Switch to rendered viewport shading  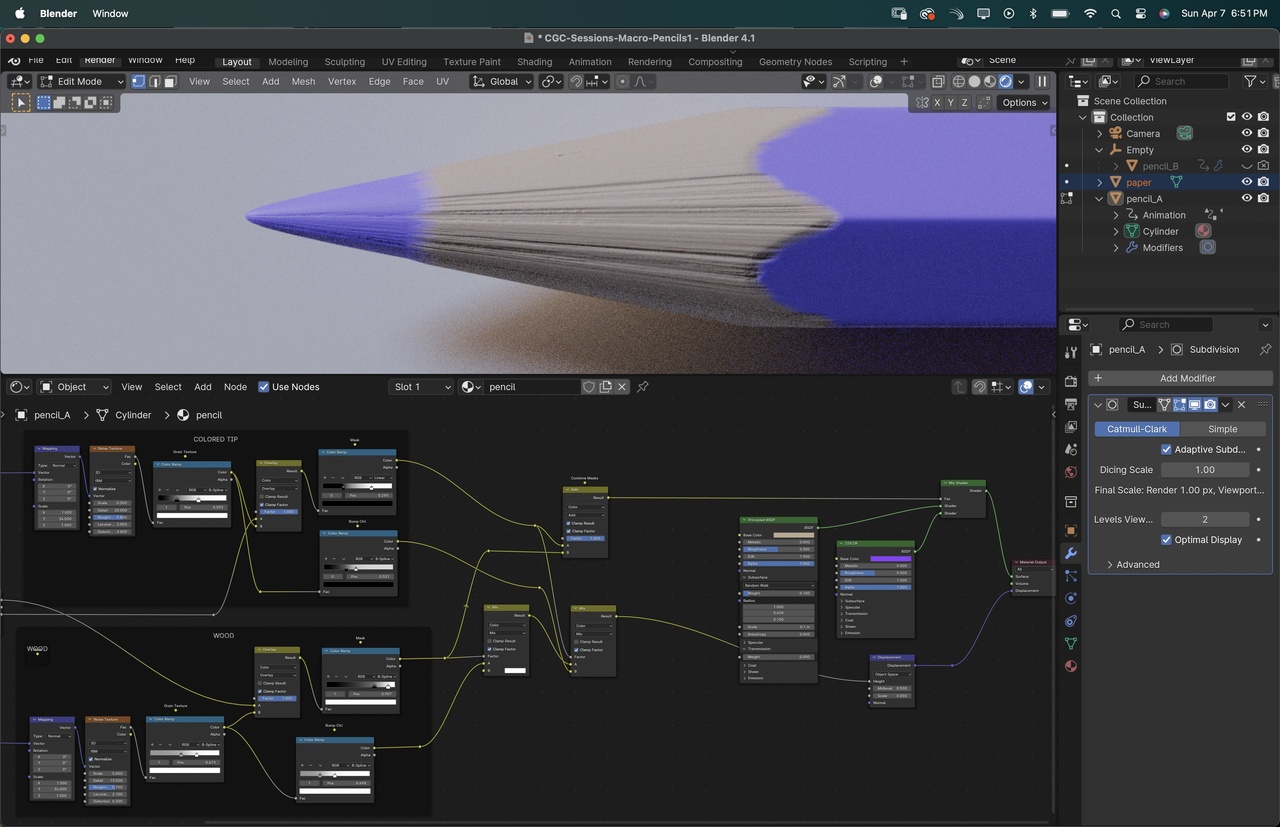[1005, 82]
